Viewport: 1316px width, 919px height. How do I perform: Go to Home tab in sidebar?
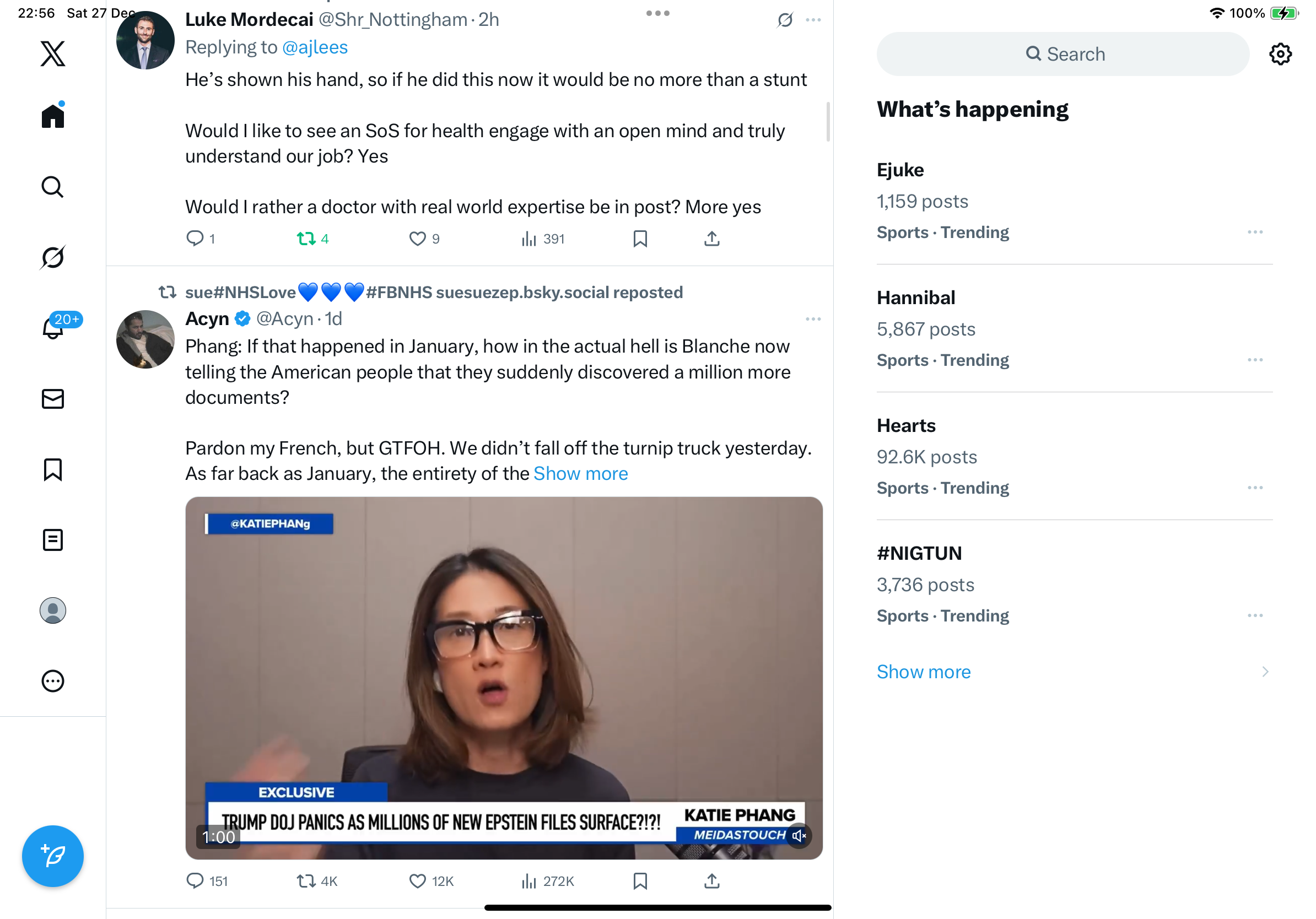(53, 115)
